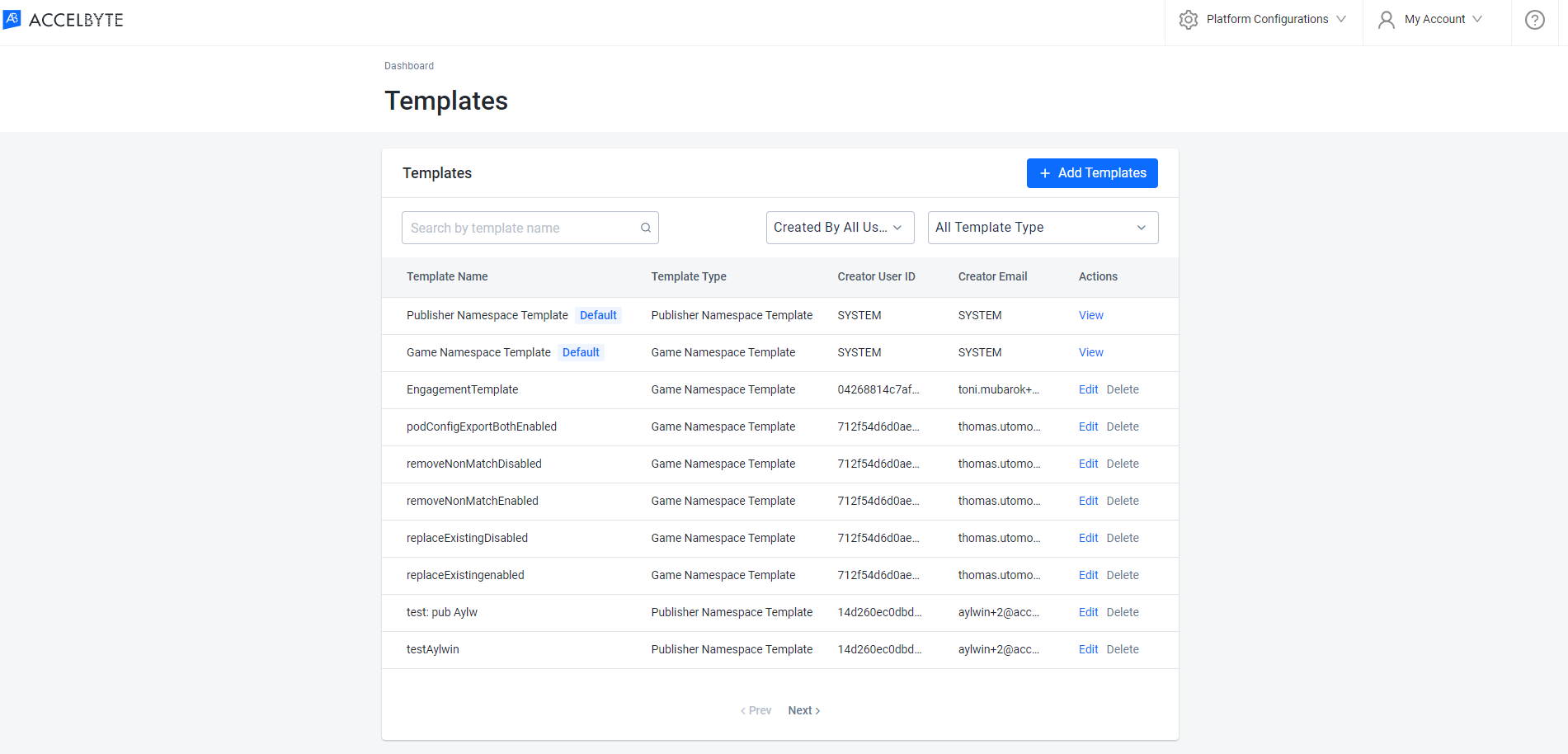Edit removeNonMatchDisabled template
This screenshot has width=1568, height=754.
1088,464
